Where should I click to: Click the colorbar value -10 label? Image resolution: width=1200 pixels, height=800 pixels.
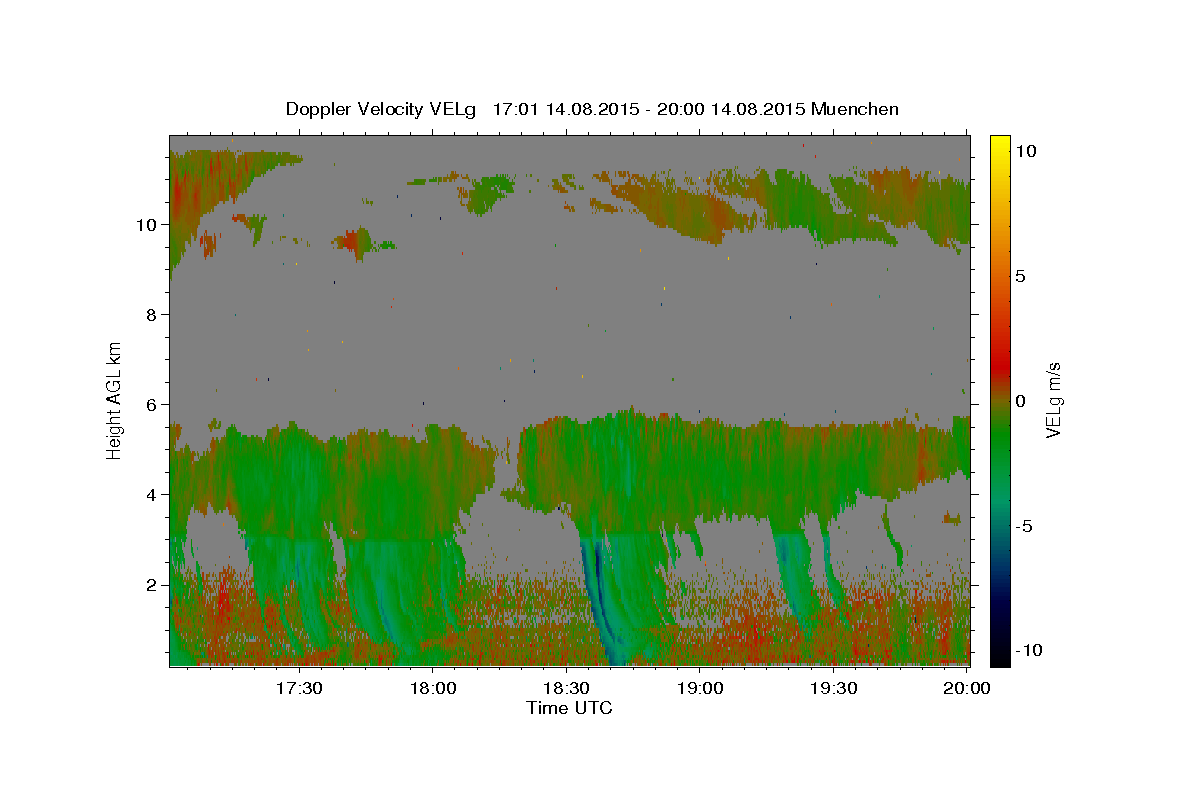pyautogui.click(x=1028, y=651)
